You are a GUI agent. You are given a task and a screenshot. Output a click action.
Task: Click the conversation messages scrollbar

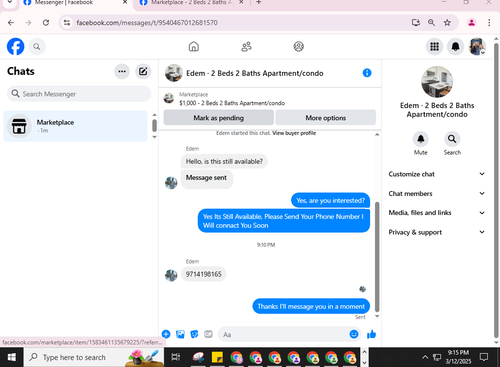tap(377, 257)
